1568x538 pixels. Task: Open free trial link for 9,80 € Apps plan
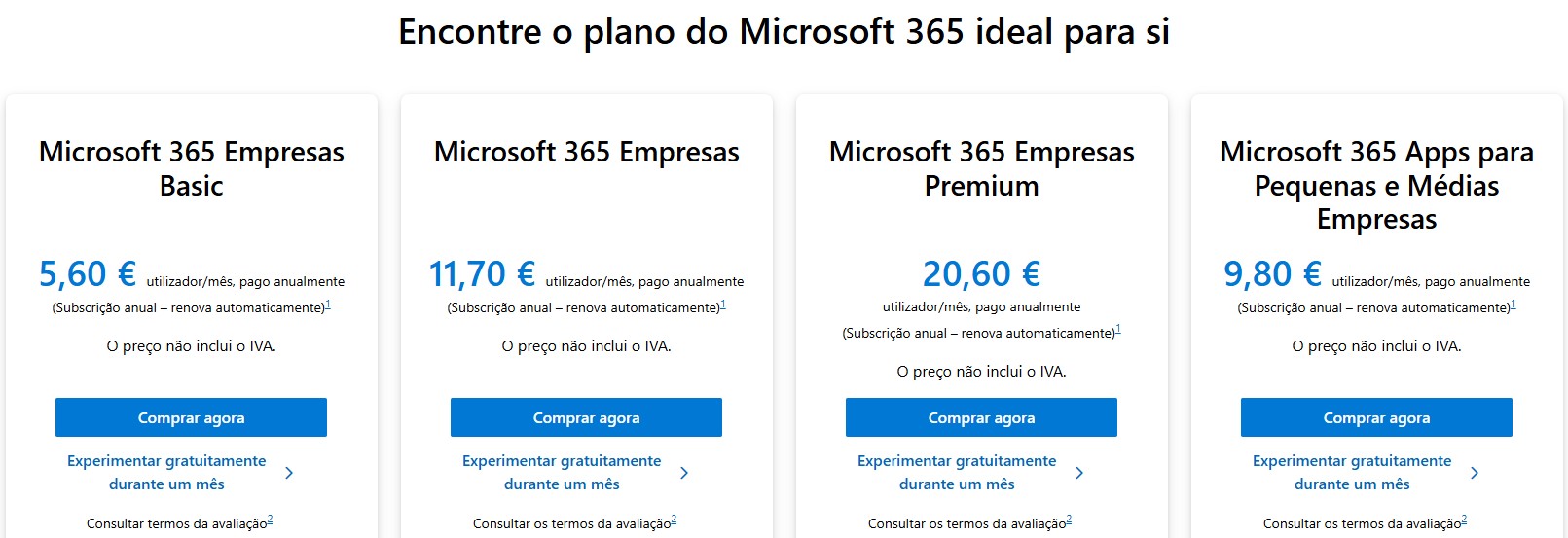[x=1352, y=472]
